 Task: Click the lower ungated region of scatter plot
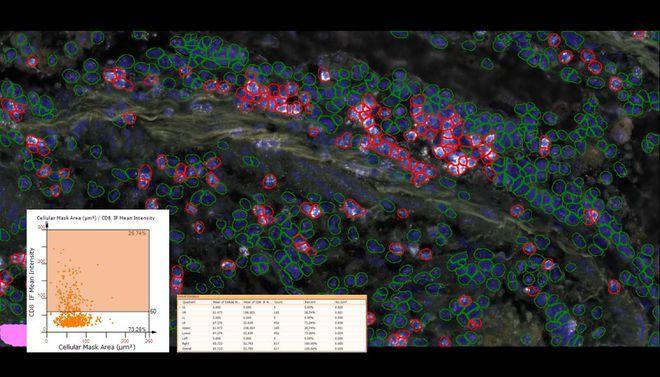pos(98,321)
